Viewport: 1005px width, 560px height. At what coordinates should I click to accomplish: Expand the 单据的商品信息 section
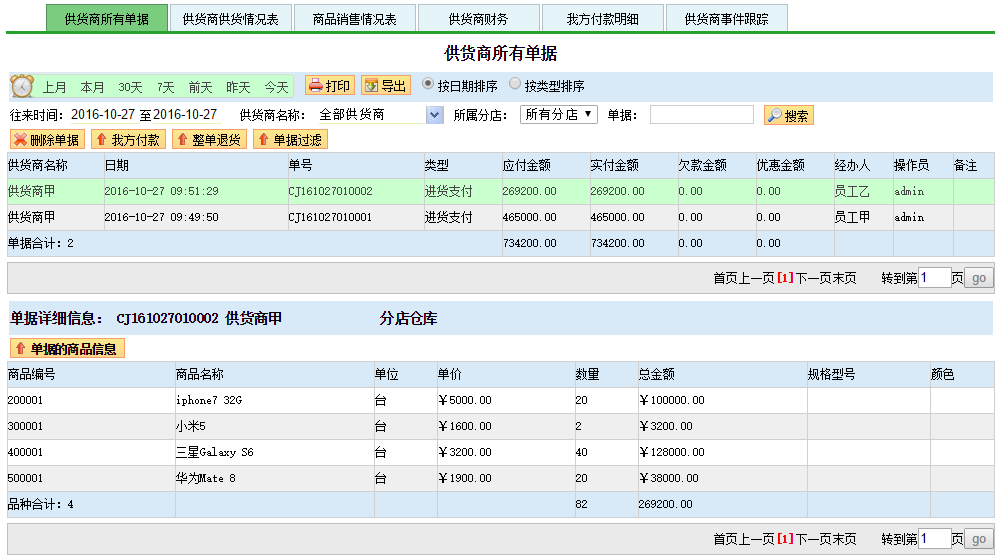[x=67, y=348]
